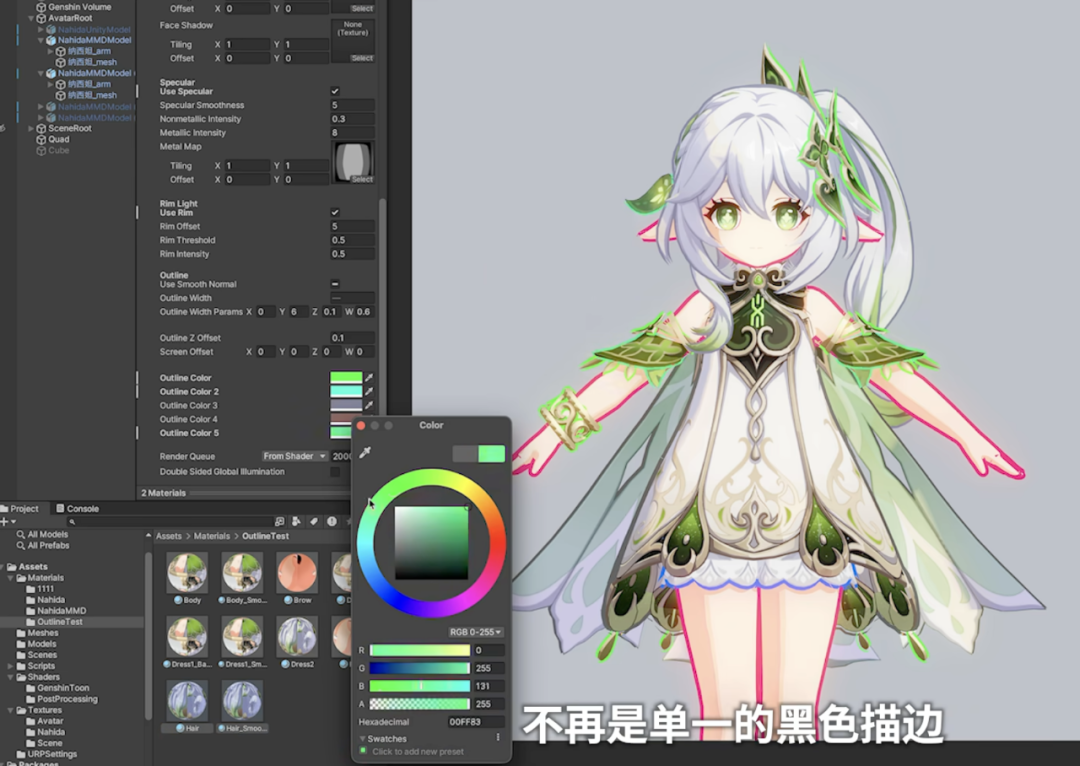Click the GenshinToon folder icon
This screenshot has width=1080, height=766.
[x=31, y=688]
